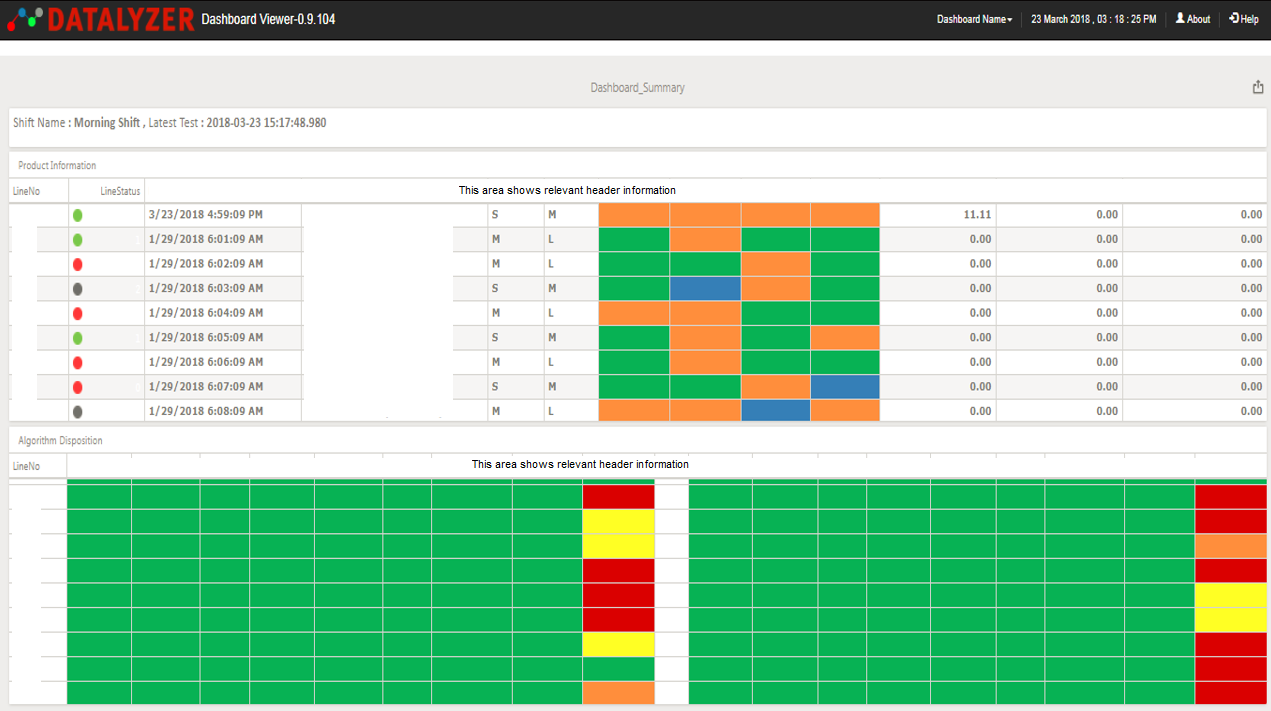Screen dimensions: 1271x711
Task: Click gray status dot for 1/29/2018 6:08:09 AM
Action: 78,411
